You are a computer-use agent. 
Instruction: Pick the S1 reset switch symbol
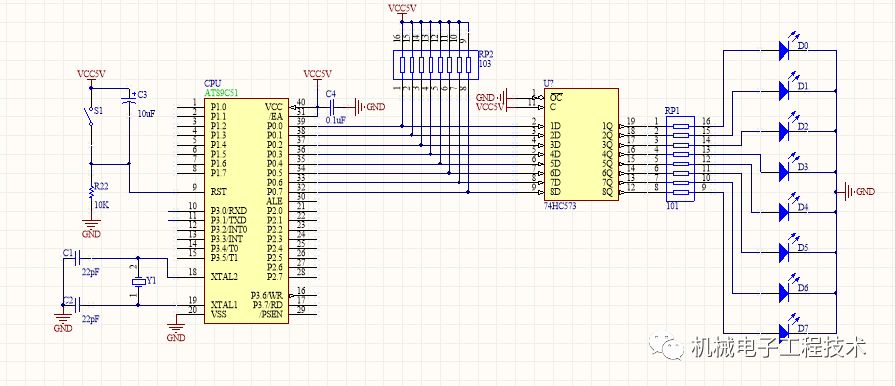[x=90, y=116]
